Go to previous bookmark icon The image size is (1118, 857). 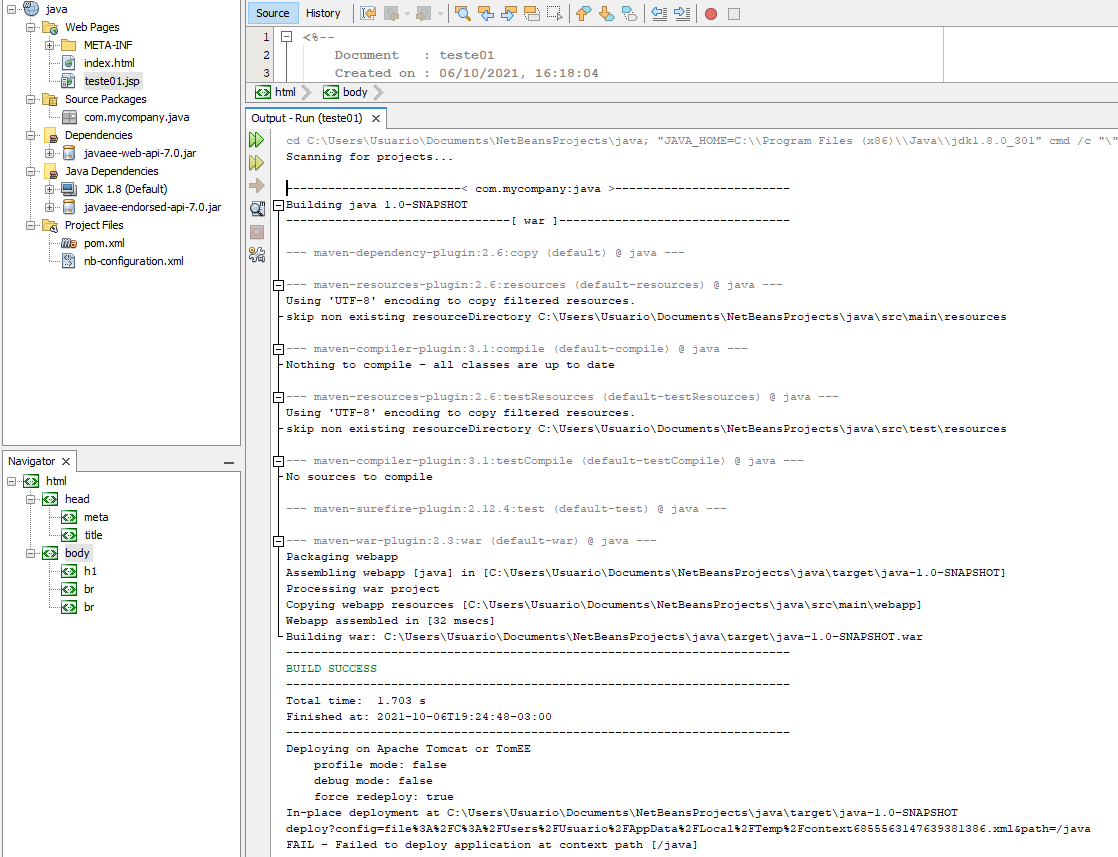click(583, 14)
